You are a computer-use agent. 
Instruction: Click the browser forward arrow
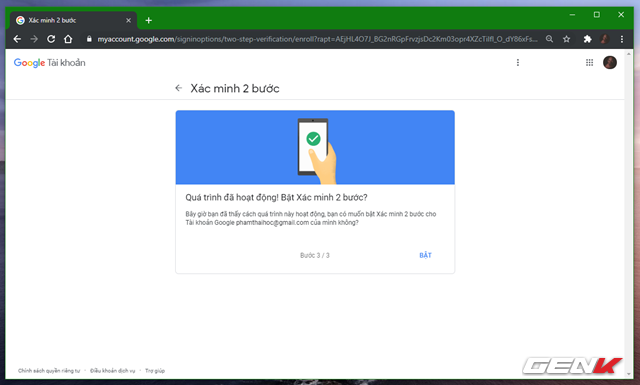(x=34, y=39)
